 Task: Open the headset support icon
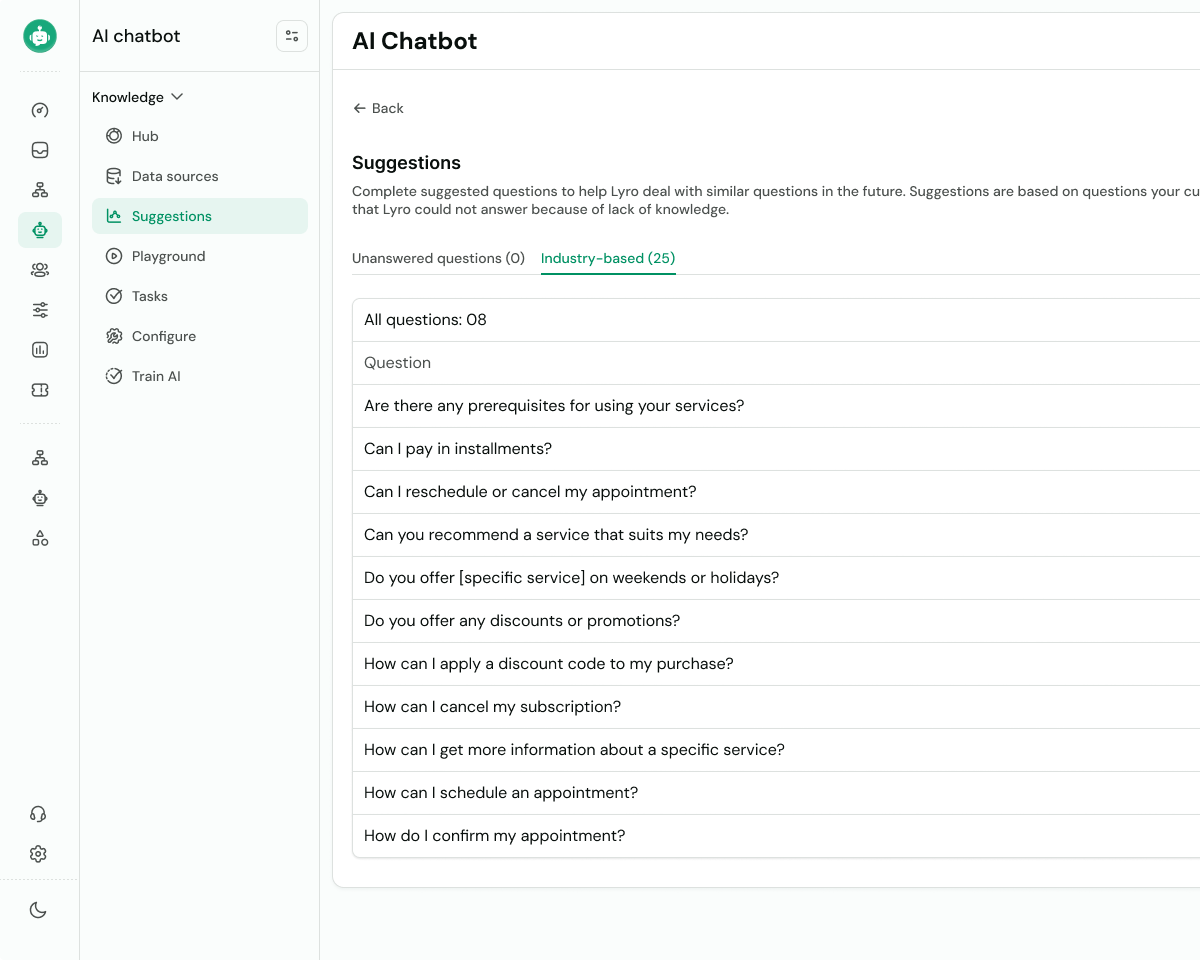coord(38,814)
